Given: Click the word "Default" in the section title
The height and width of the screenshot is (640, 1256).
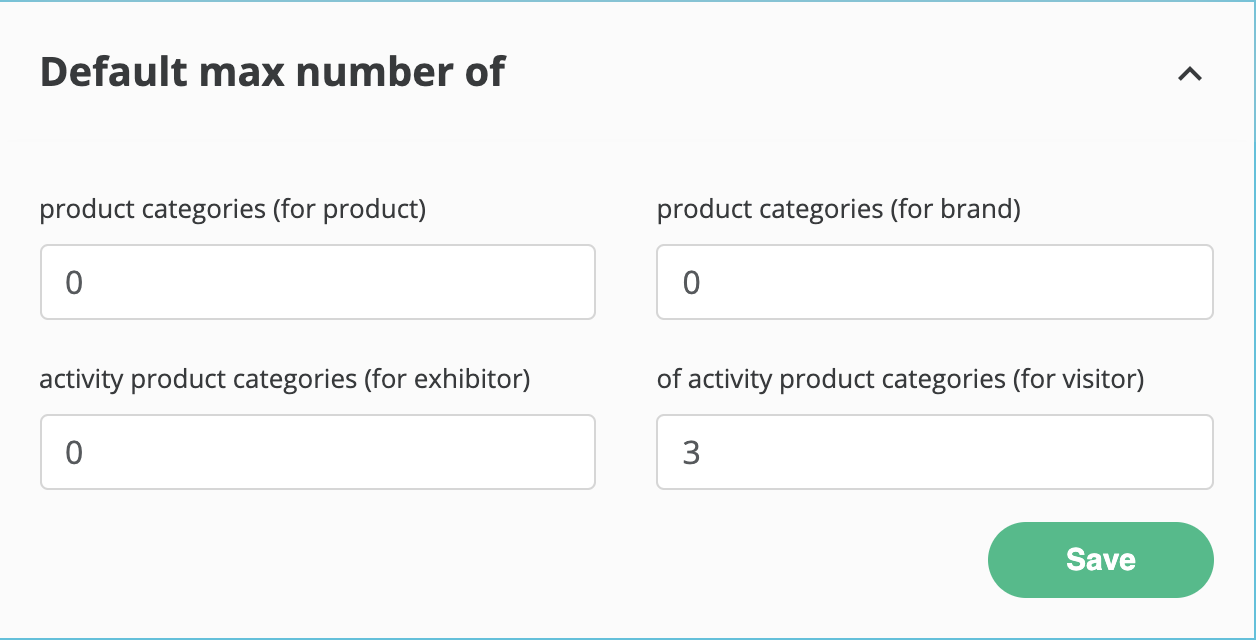Looking at the screenshot, I should click(109, 73).
